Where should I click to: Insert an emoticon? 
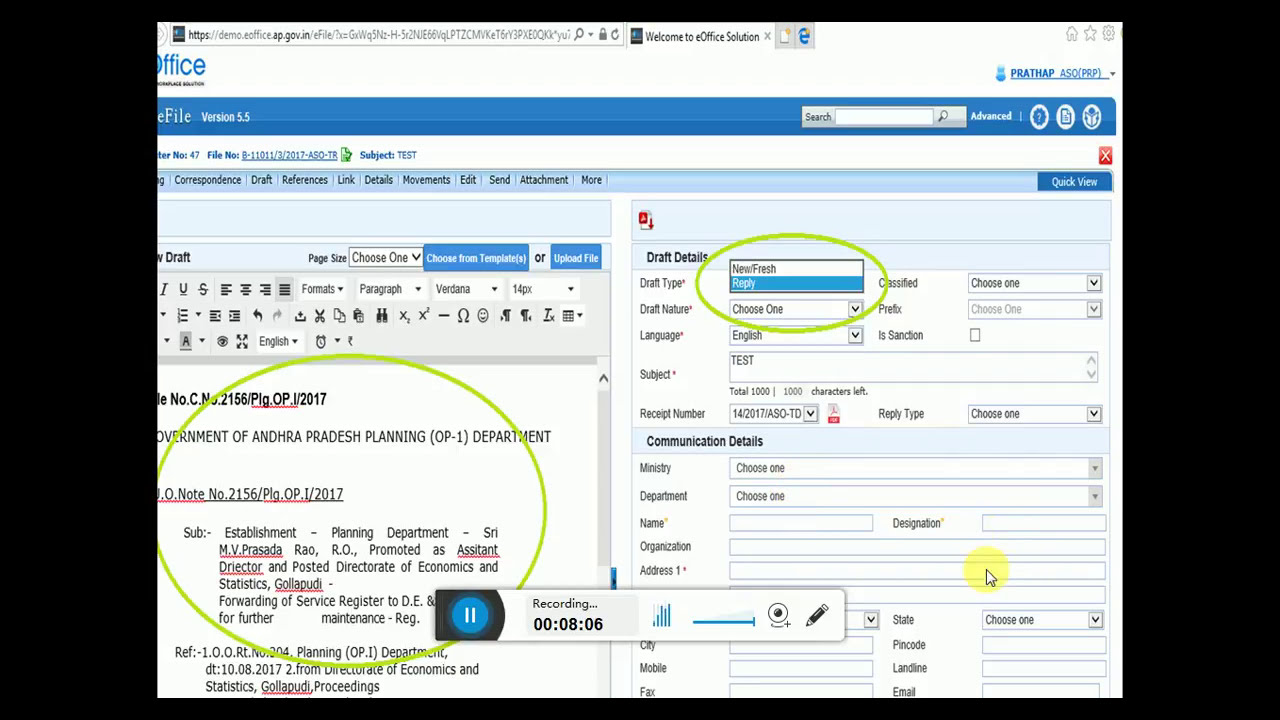point(483,315)
